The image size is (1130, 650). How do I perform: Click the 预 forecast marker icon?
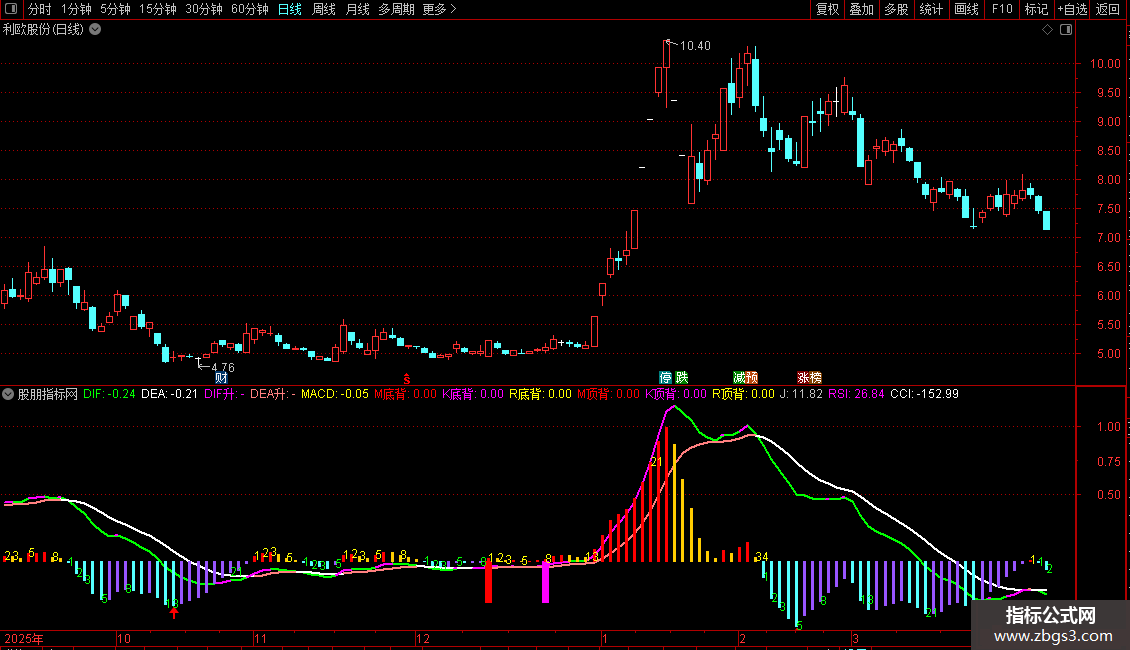pos(752,378)
